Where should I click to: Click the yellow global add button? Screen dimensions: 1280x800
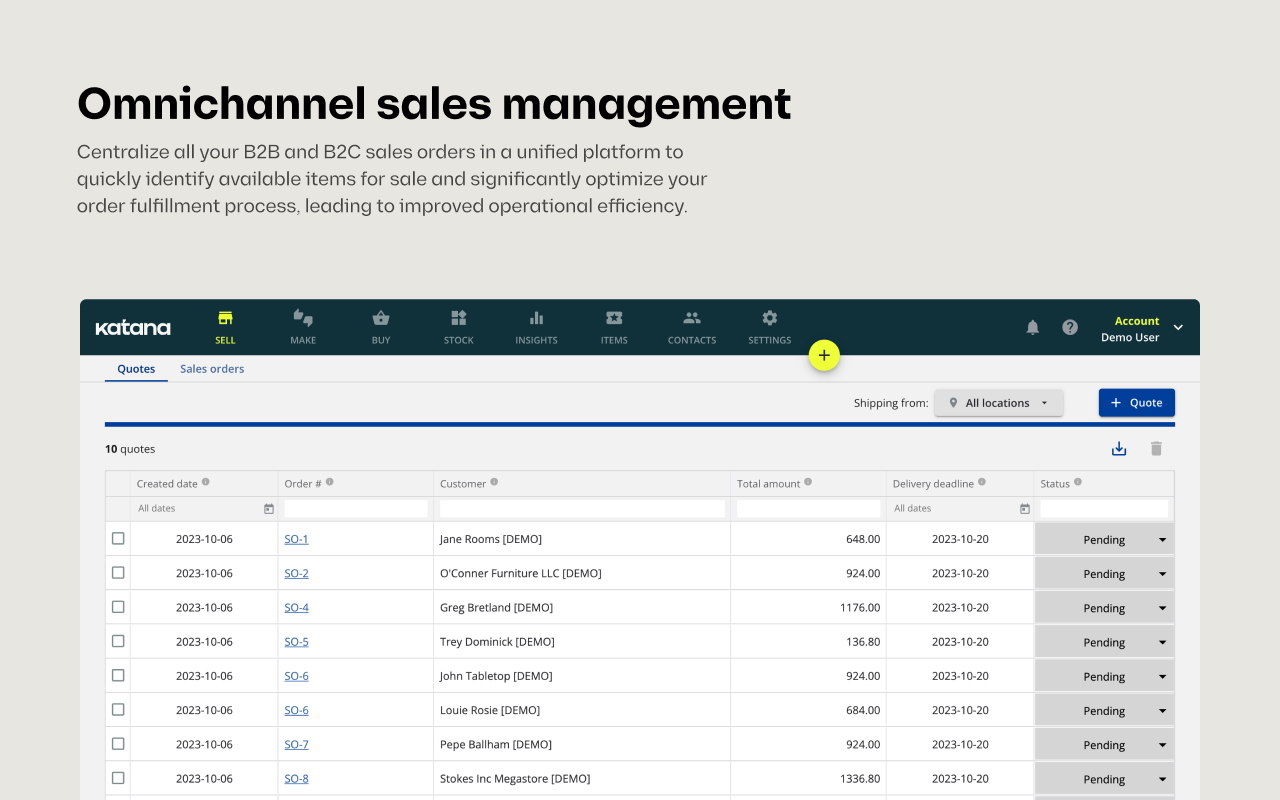(824, 355)
